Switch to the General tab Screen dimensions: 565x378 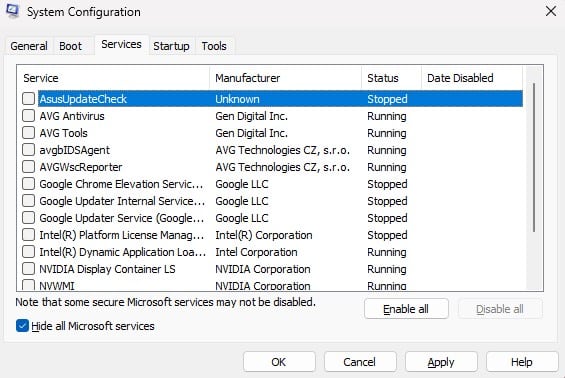(29, 46)
